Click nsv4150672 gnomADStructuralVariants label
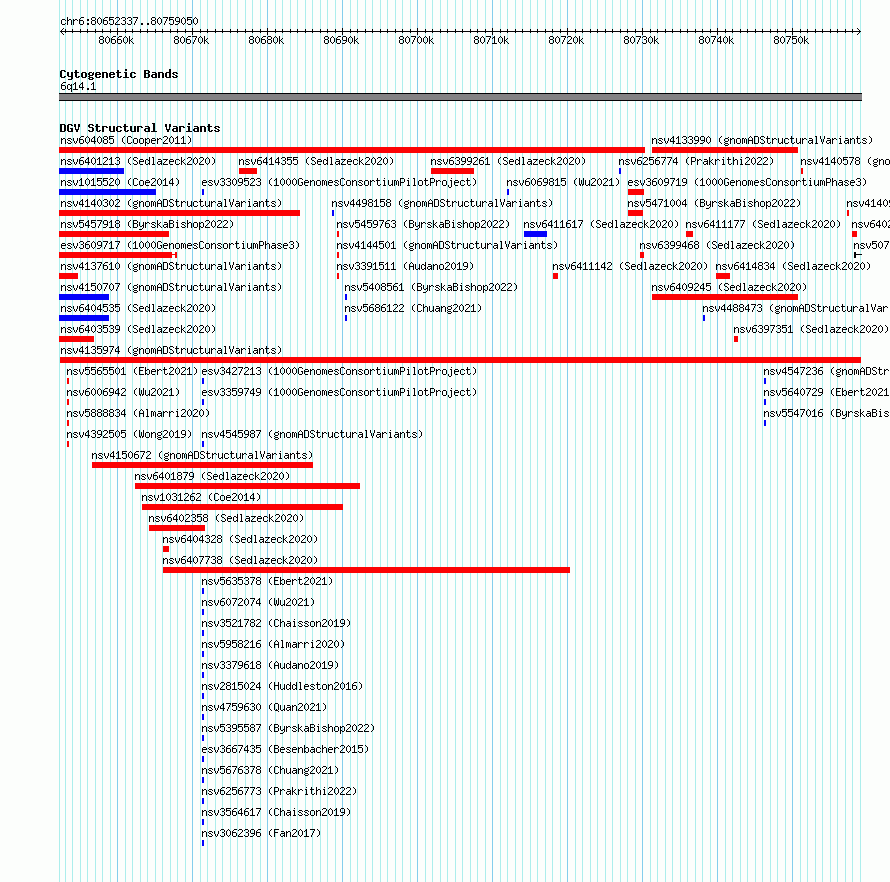890x882 pixels. coord(202,455)
